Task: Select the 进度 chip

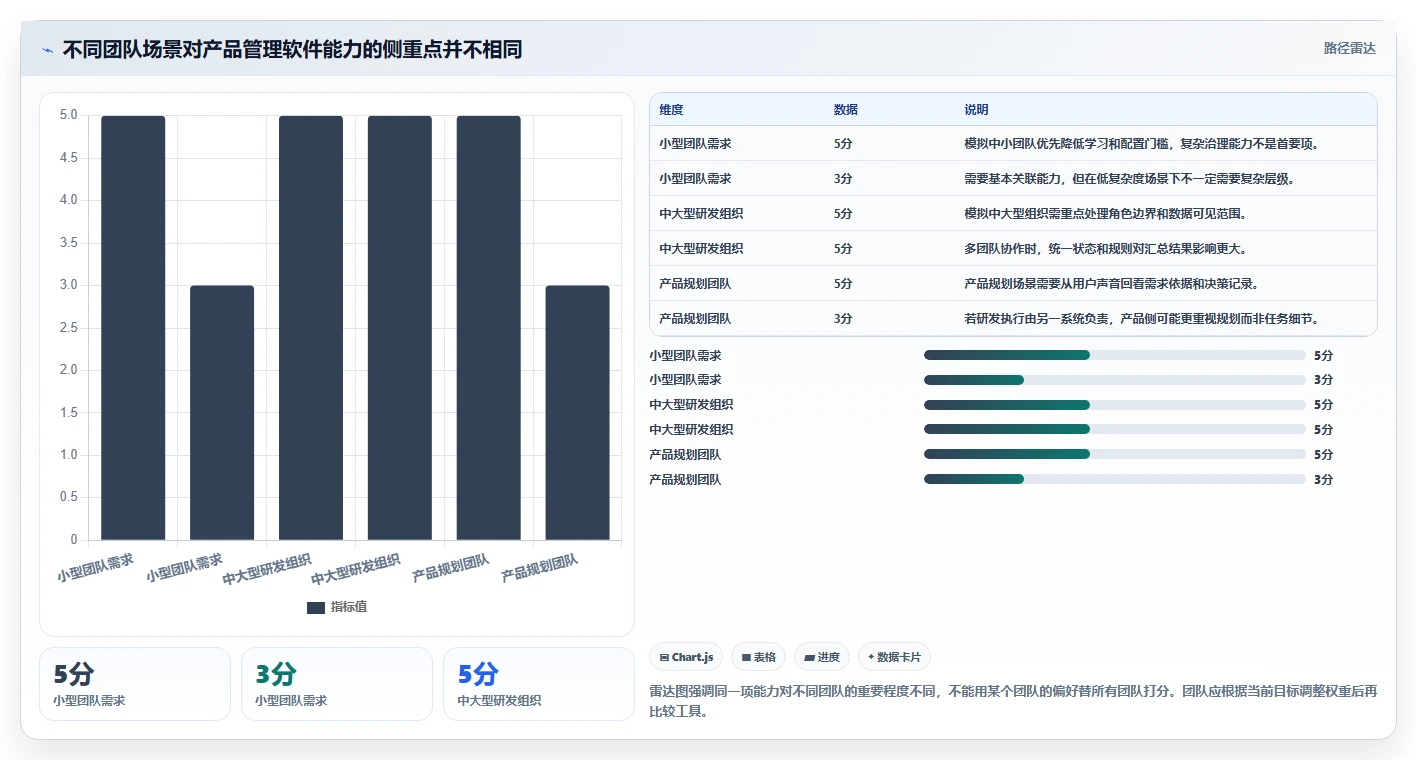Action: point(822,657)
